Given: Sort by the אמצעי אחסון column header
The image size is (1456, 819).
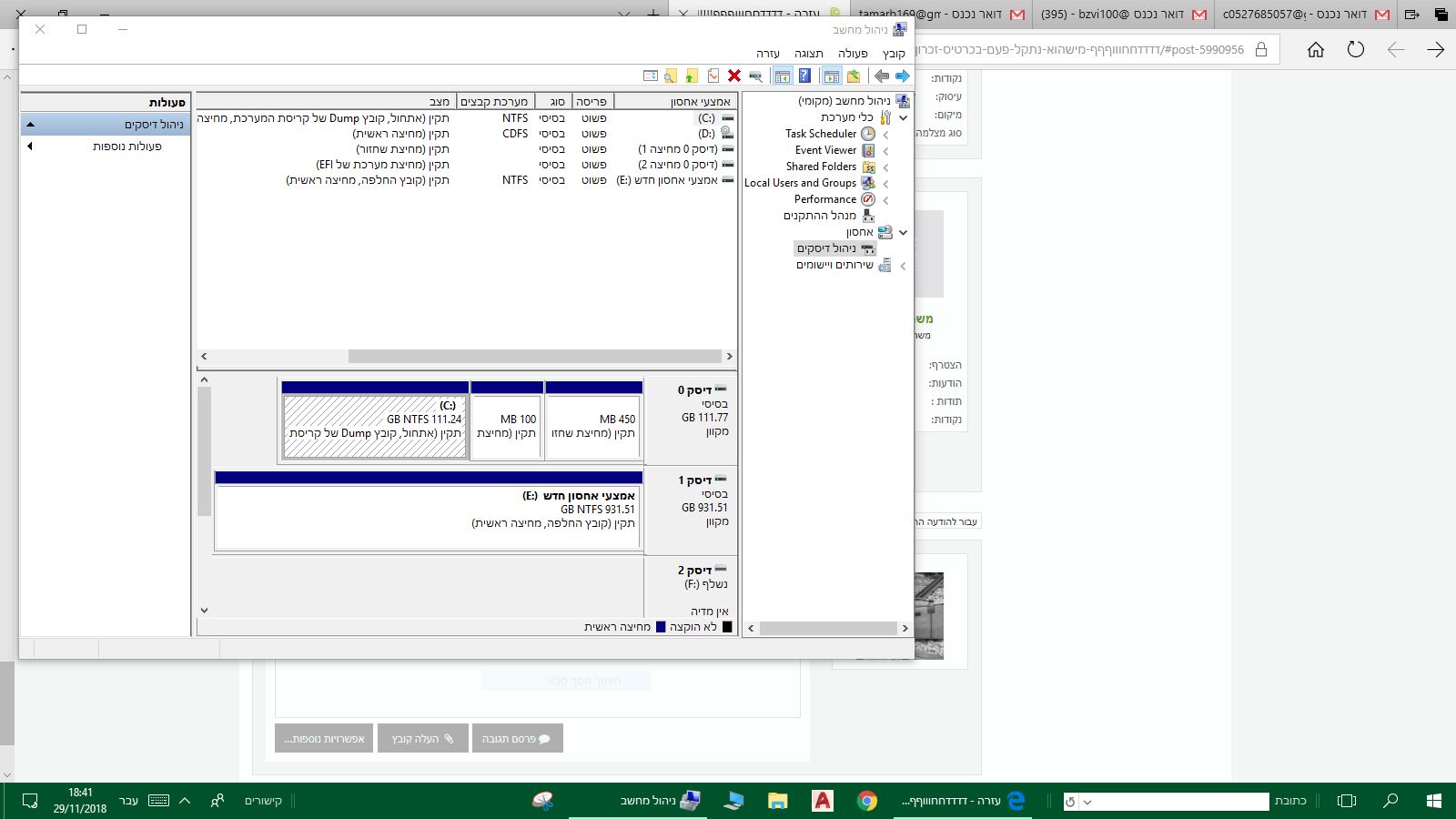Looking at the screenshot, I should coord(675,101).
